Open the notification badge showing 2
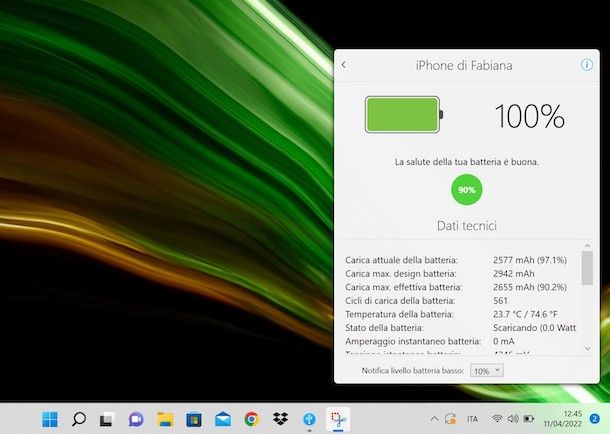 [x=594, y=419]
